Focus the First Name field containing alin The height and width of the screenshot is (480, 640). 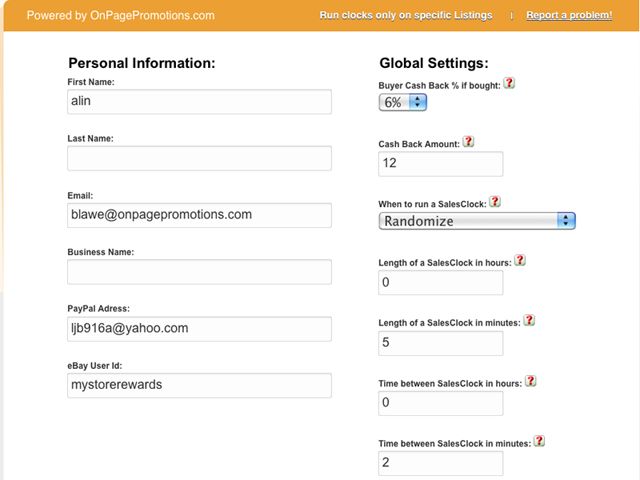(199, 102)
